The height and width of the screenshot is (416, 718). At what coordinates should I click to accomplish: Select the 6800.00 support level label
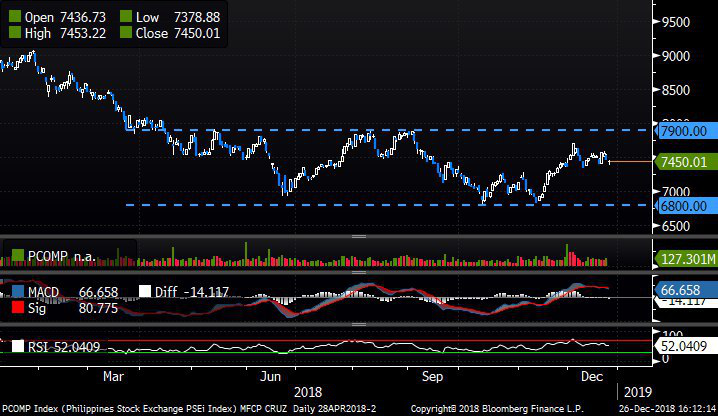(x=684, y=205)
